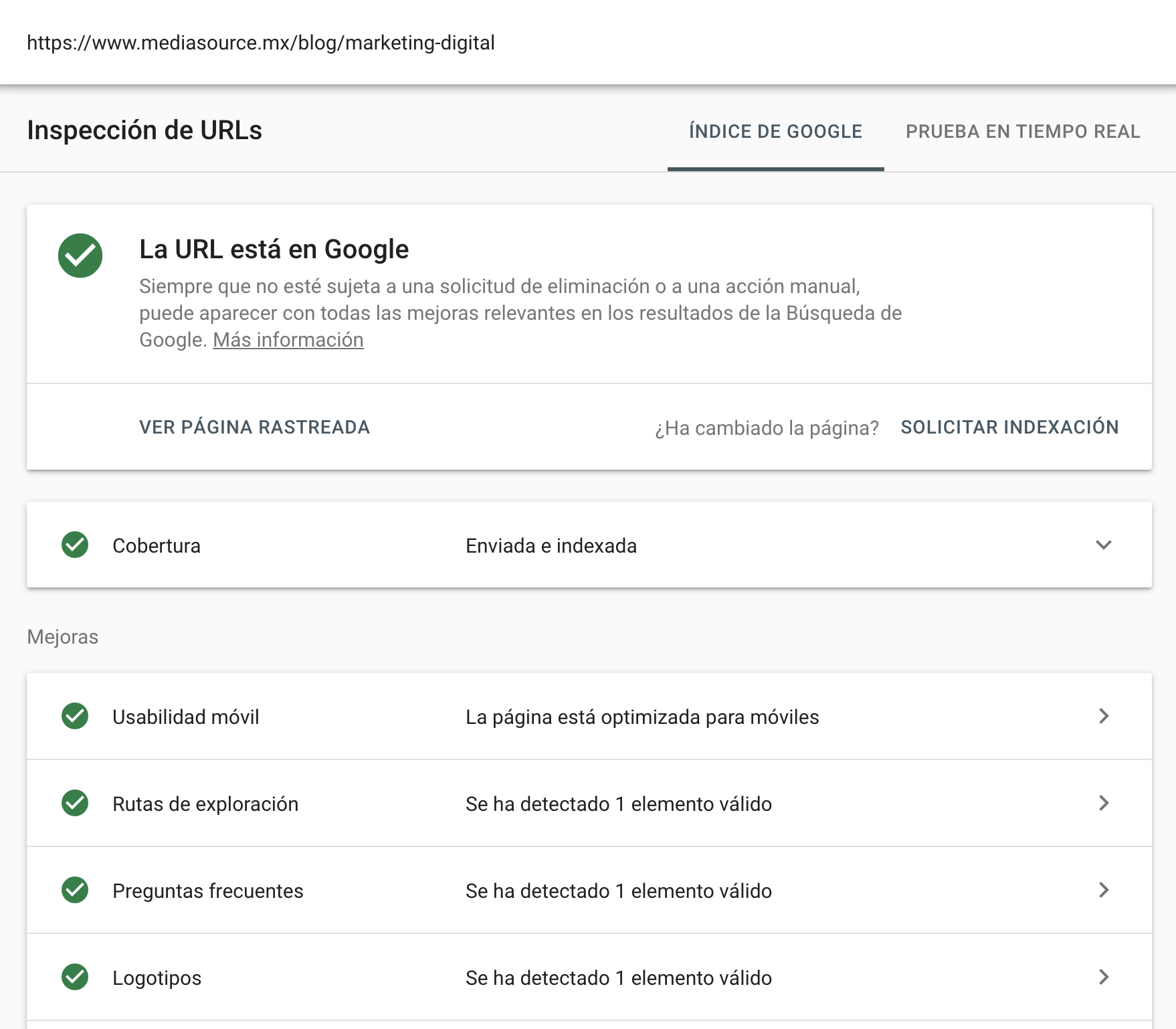Click the Logotipos row label
This screenshot has height=1029, width=1176.
pyautogui.click(x=157, y=978)
